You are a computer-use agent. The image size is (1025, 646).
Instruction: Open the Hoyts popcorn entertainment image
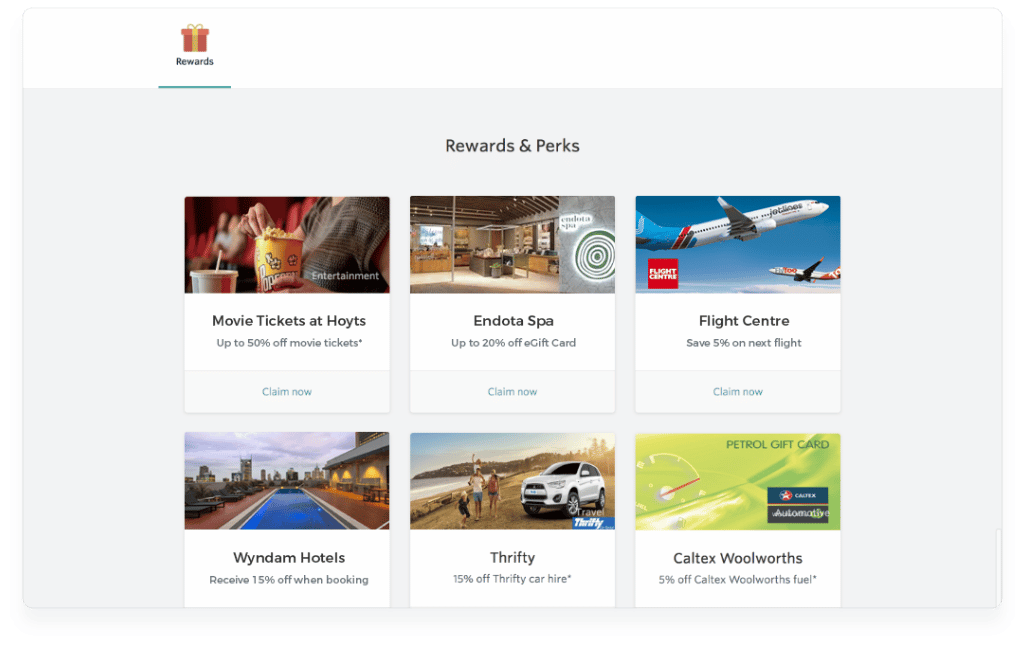click(x=287, y=245)
